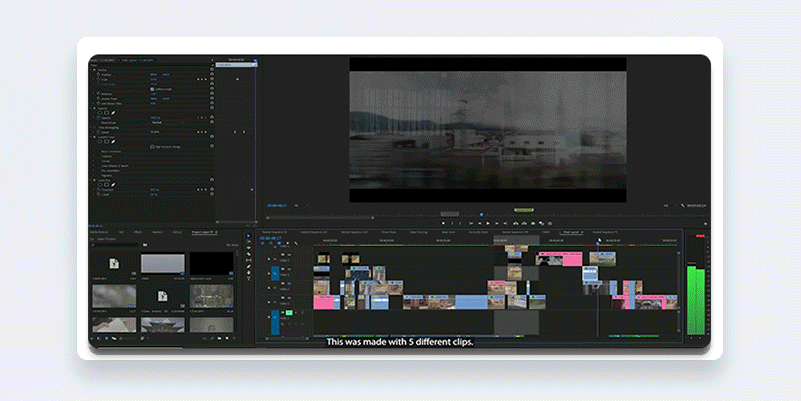Image resolution: width=801 pixels, height=401 pixels.
Task: Select the Selection tool in the tools panel
Action: pos(249,235)
